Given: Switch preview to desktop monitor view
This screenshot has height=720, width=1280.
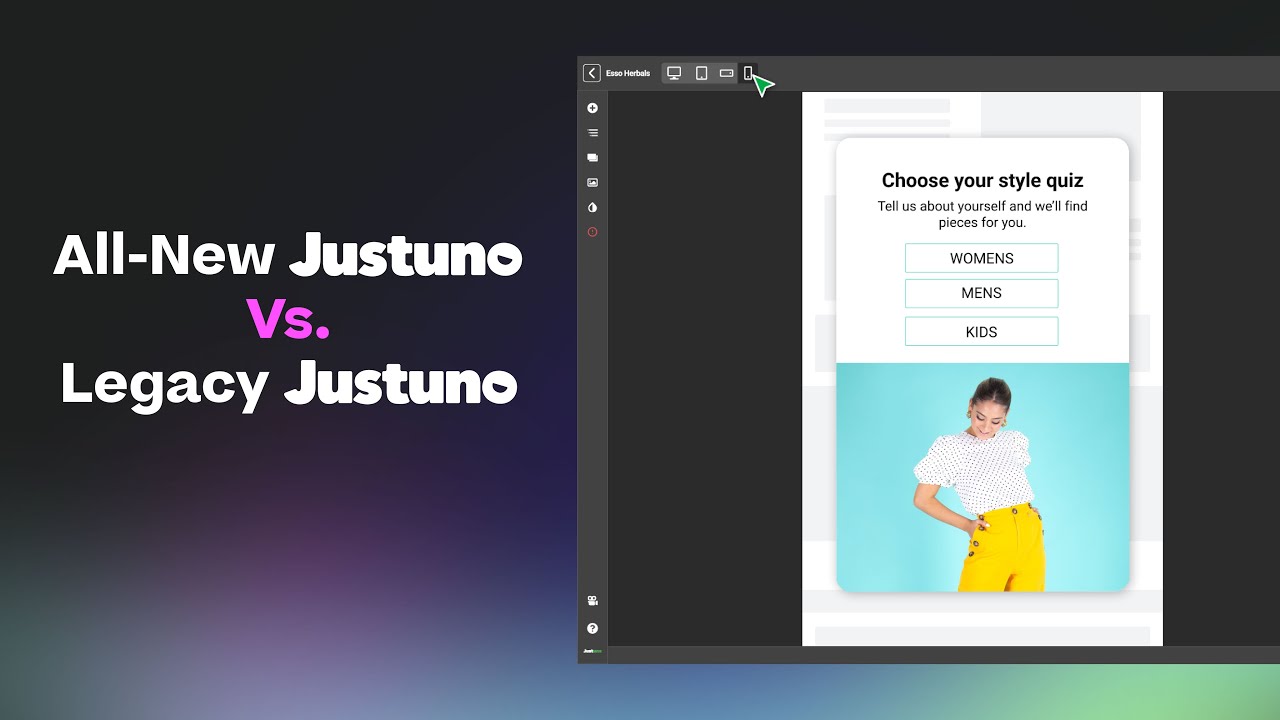Looking at the screenshot, I should 674,73.
